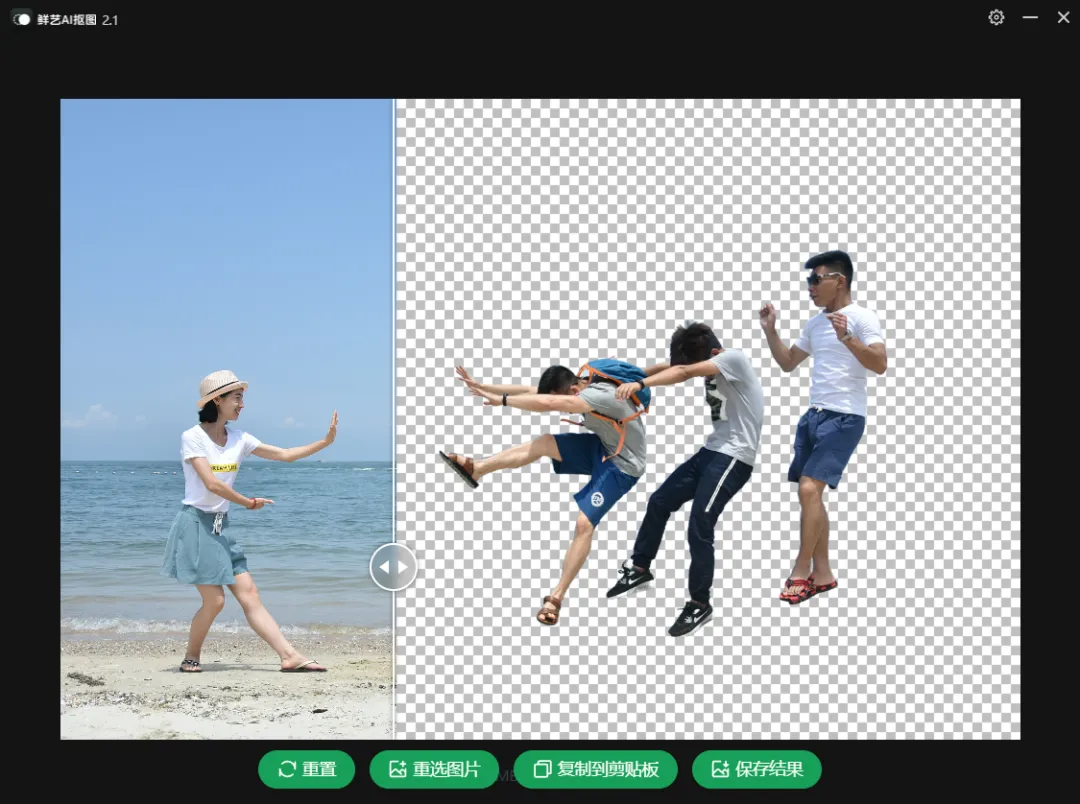Click the app title text 鲜艺AI抠图 2.1

click(77, 19)
